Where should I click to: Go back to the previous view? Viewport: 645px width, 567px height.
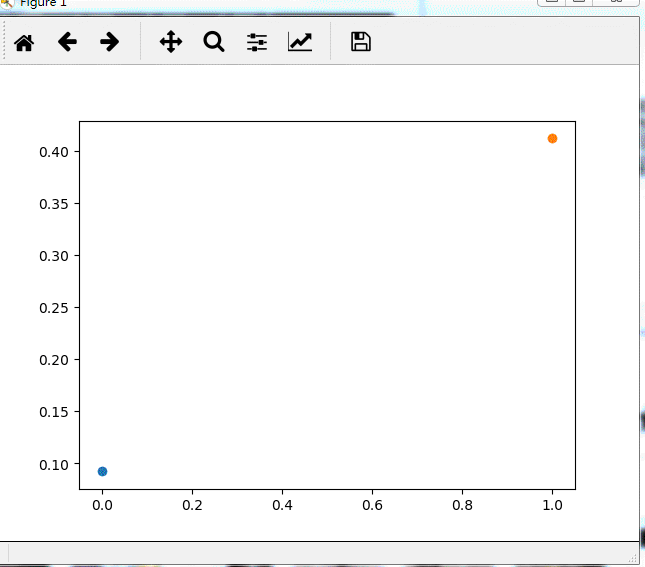67,42
